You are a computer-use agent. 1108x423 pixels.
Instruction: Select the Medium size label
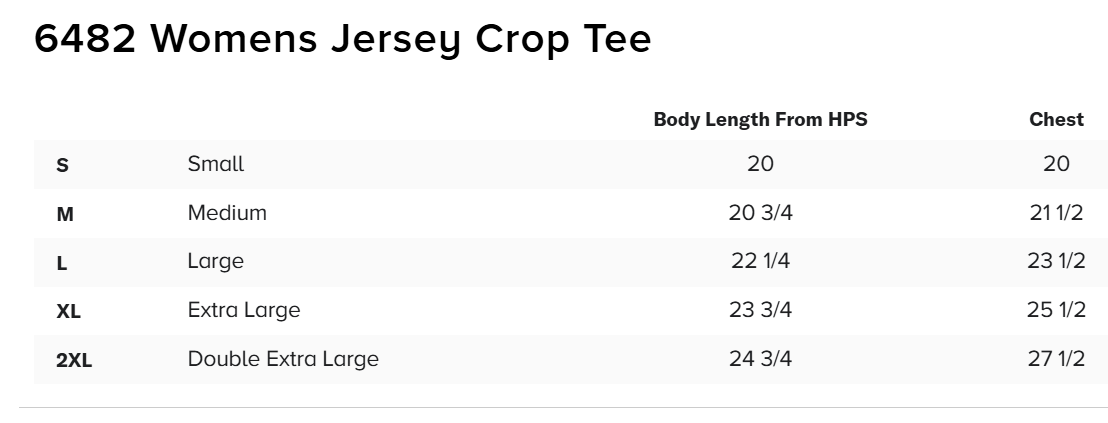(x=227, y=213)
